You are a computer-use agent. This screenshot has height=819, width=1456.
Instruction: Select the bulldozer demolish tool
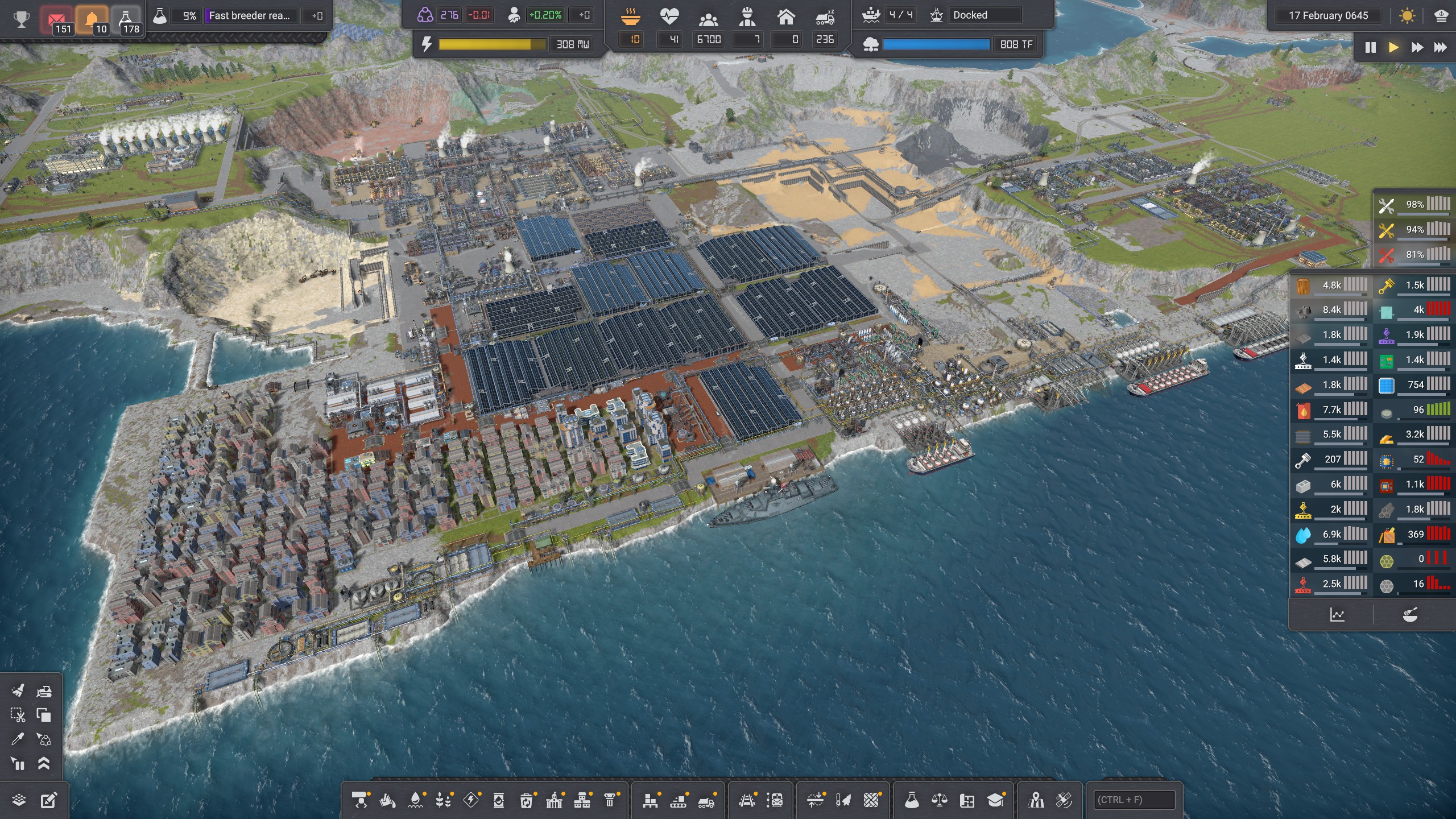pyautogui.click(x=44, y=691)
